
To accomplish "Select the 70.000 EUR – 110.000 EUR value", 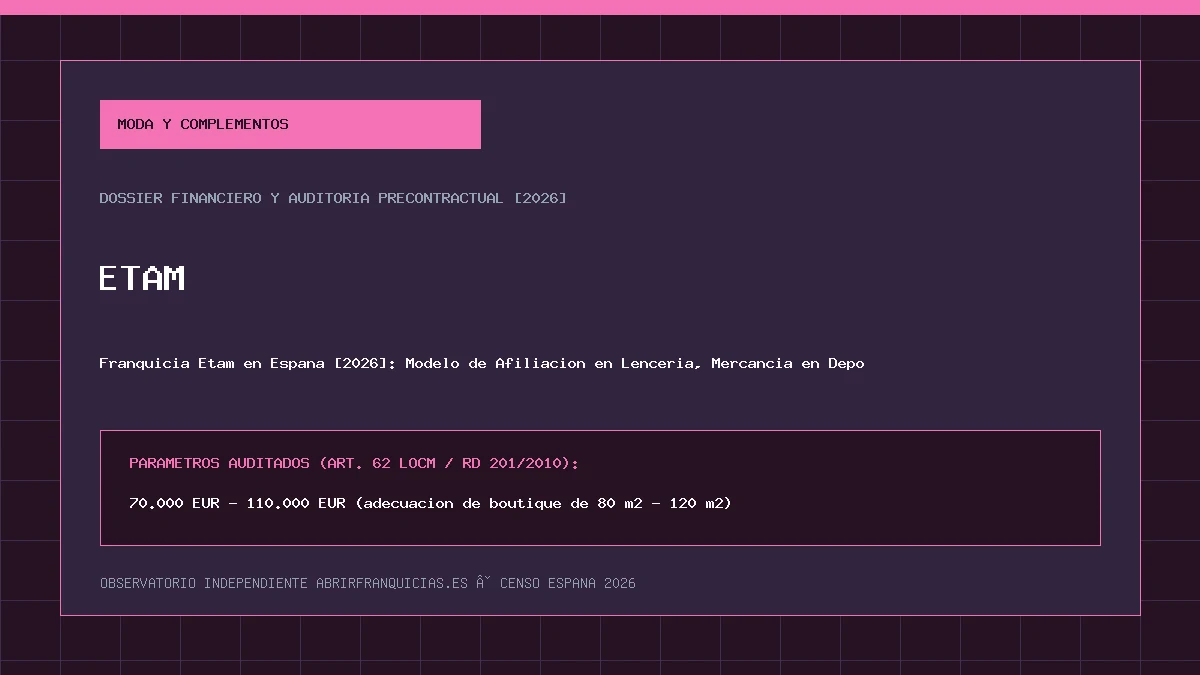I will 430,503.
